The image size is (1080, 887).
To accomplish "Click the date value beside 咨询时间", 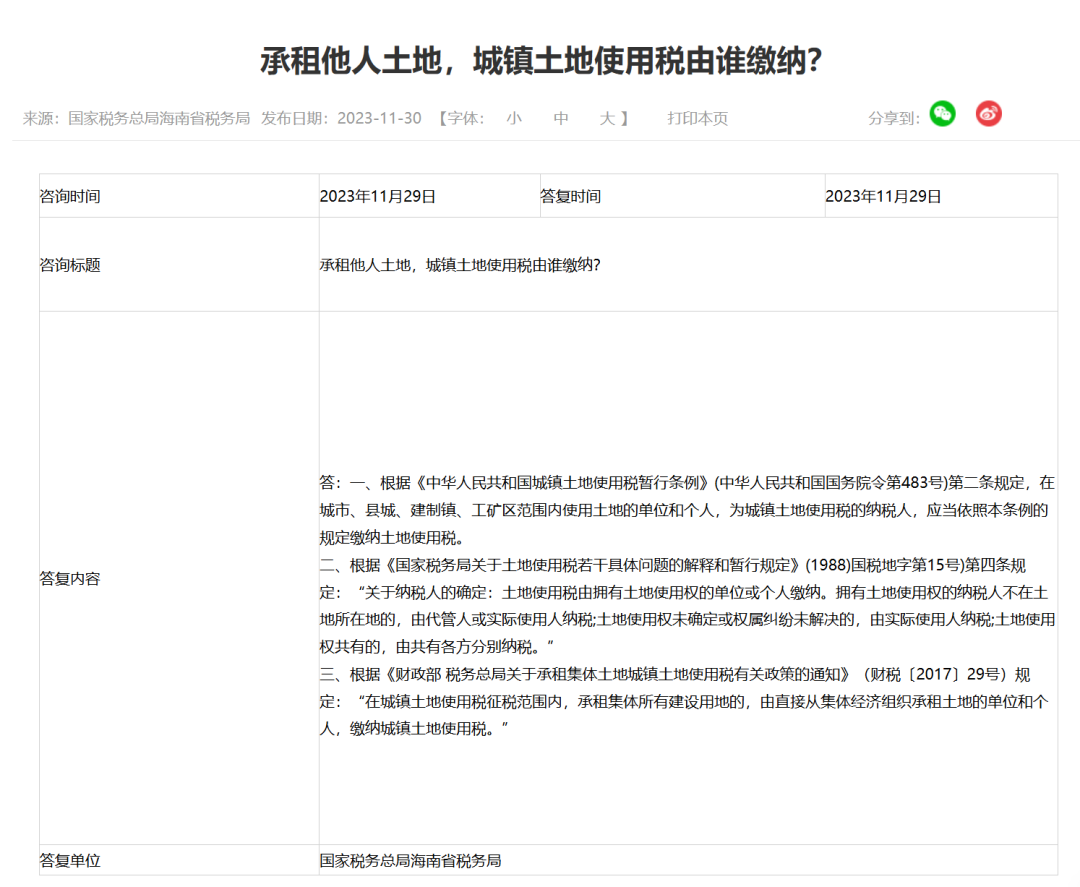I will 378,196.
